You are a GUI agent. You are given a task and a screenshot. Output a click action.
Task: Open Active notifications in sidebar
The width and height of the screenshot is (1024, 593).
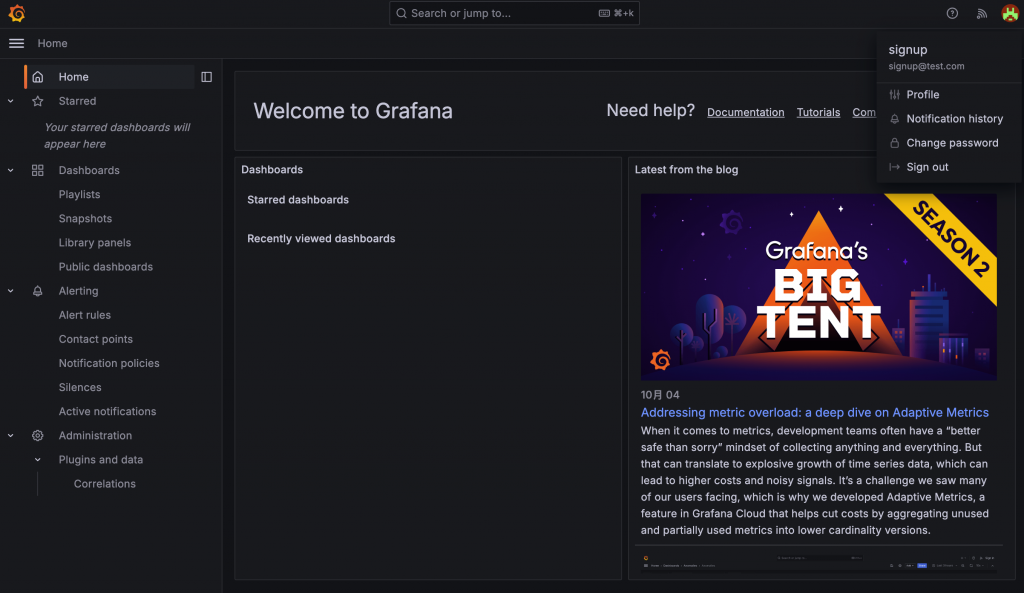click(107, 412)
